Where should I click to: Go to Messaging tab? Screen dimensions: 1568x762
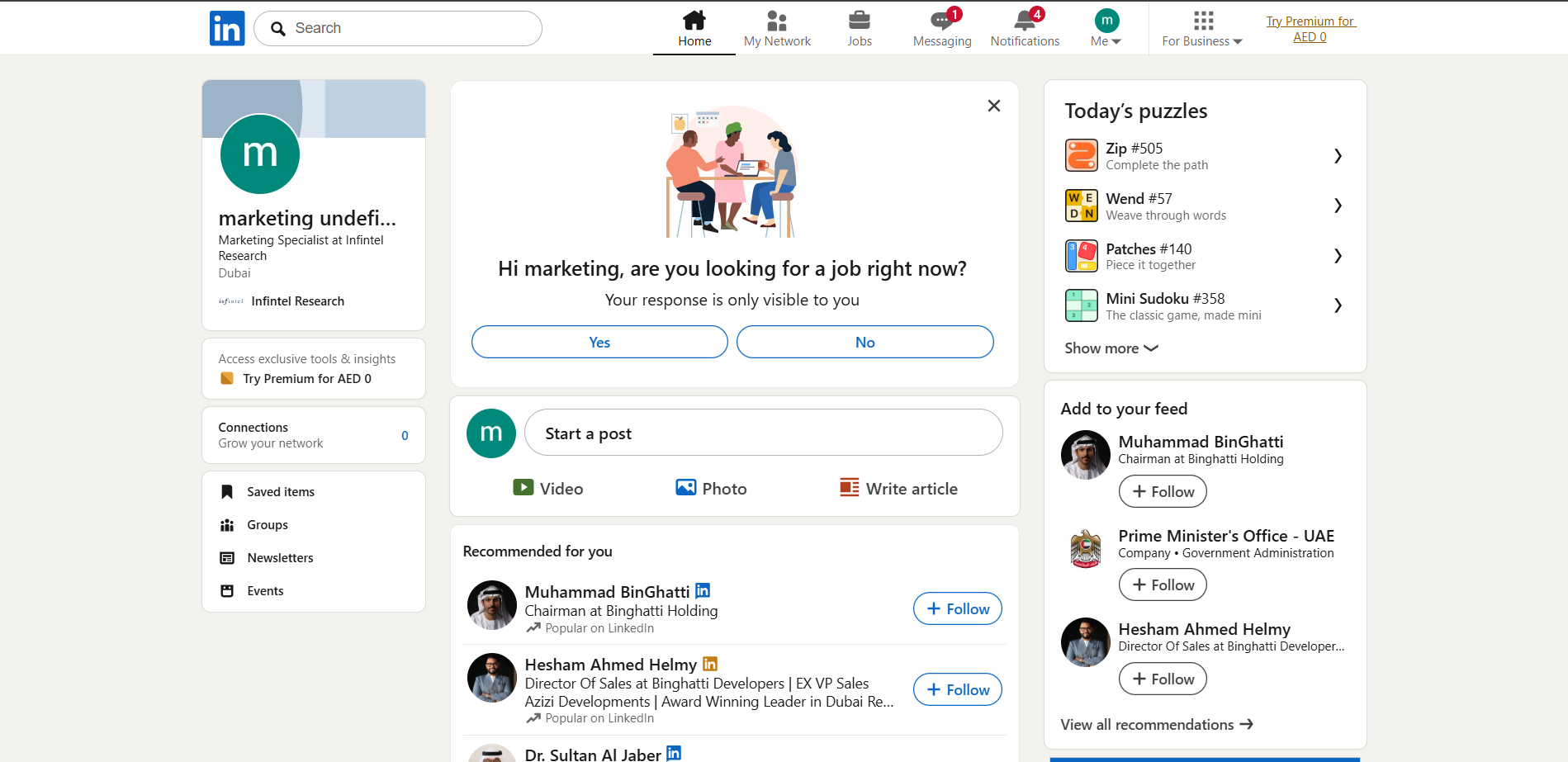point(942,28)
